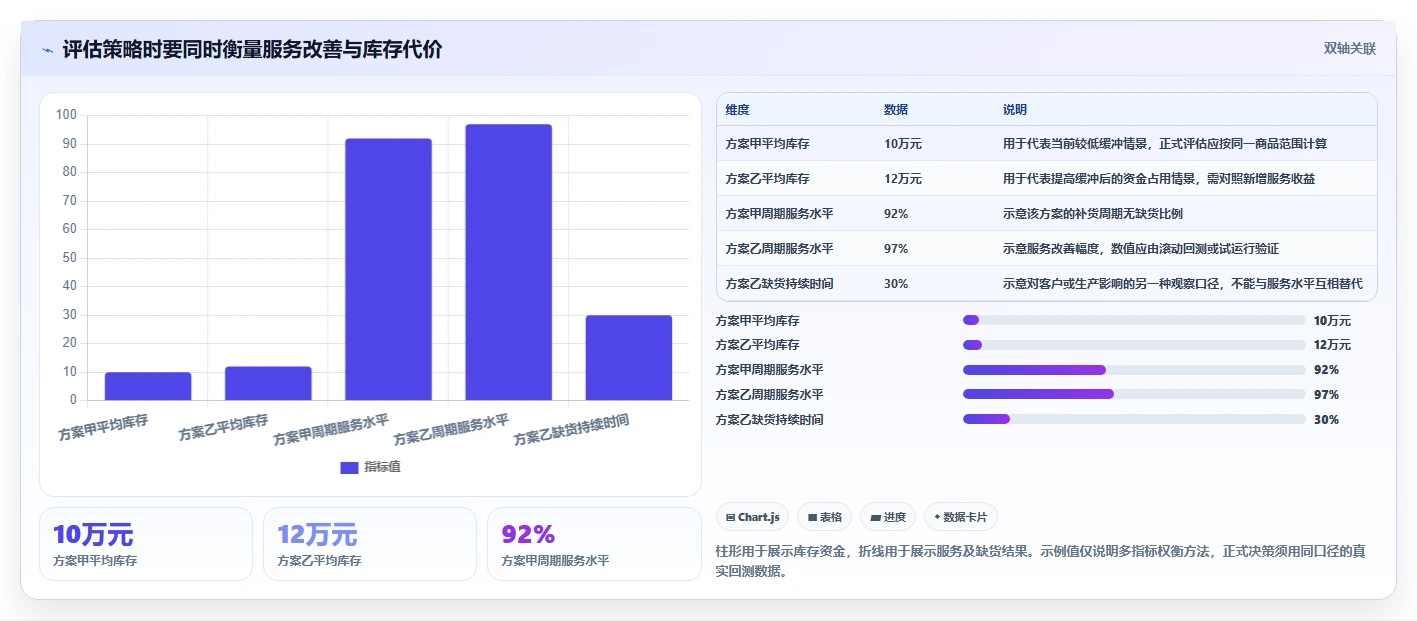Viewport: 1417px width, 621px height.
Task: Click the 方案乙平均库存 bar in the chart
Action: (x=268, y=383)
